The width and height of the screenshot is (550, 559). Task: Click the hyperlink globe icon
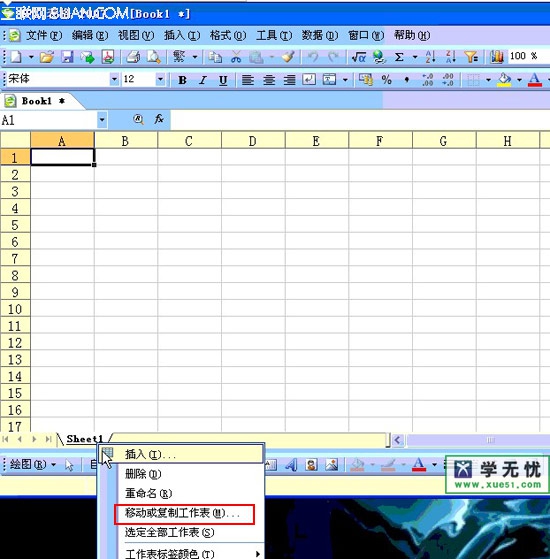pyautogui.click(x=379, y=57)
